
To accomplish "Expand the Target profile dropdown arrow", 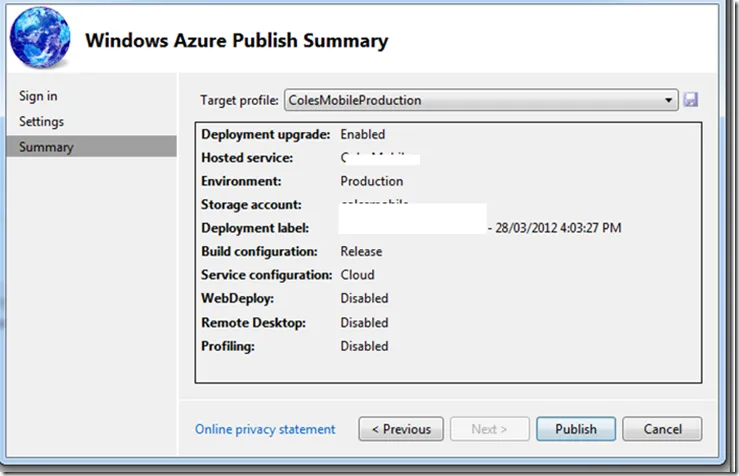I will (669, 100).
